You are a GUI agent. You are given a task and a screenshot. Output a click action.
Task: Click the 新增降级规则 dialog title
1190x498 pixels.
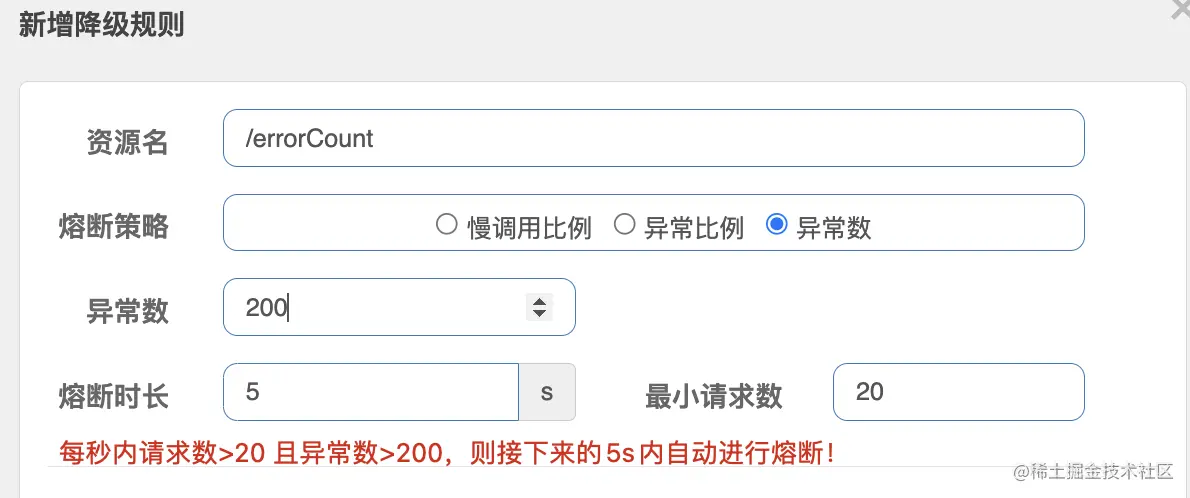click(102, 25)
